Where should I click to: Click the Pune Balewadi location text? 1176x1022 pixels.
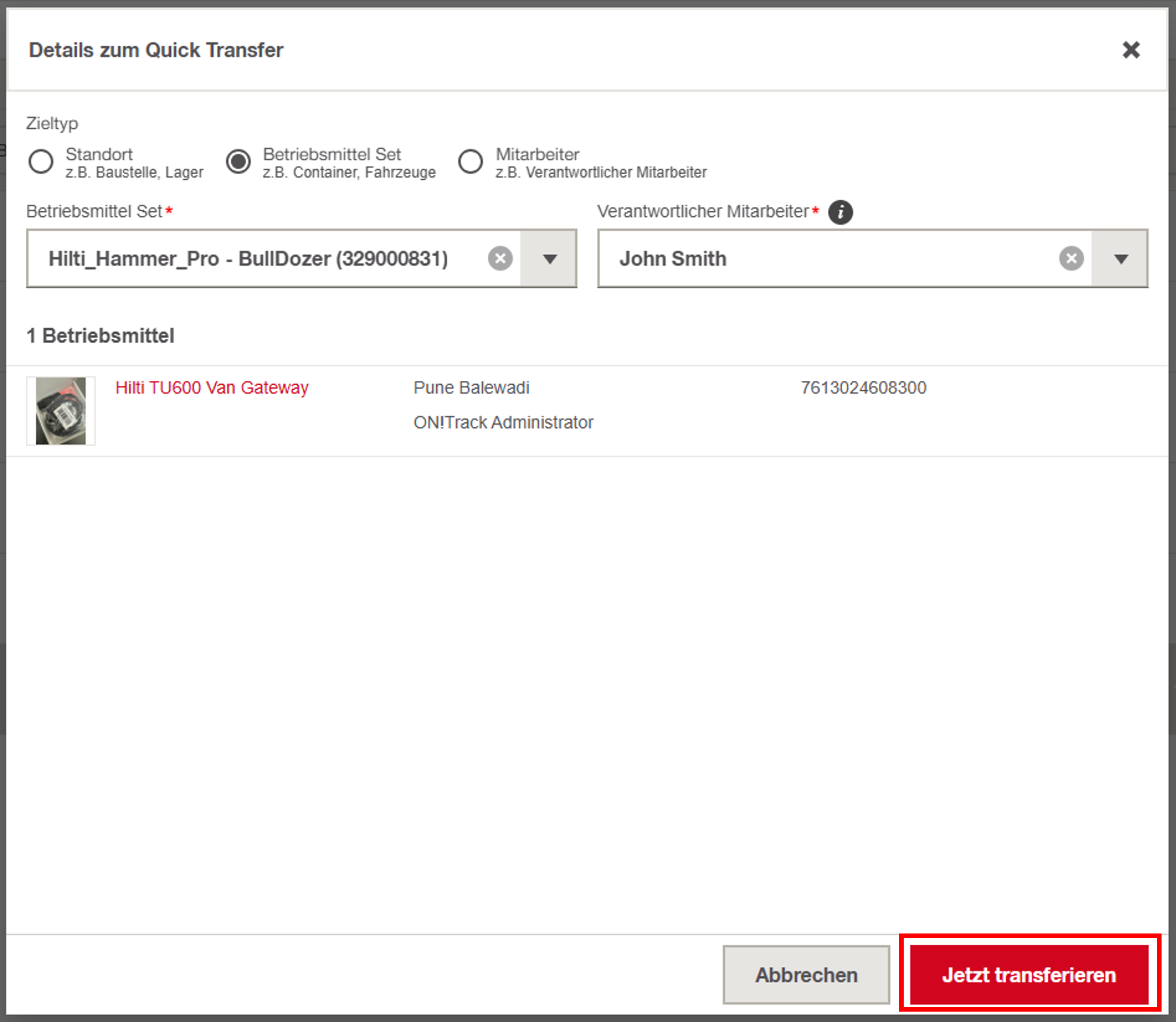(471, 387)
